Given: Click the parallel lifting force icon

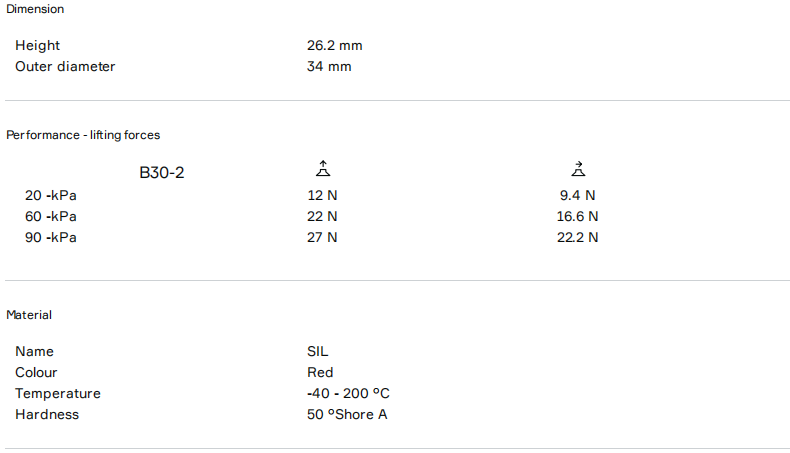Looking at the screenshot, I should tap(577, 169).
